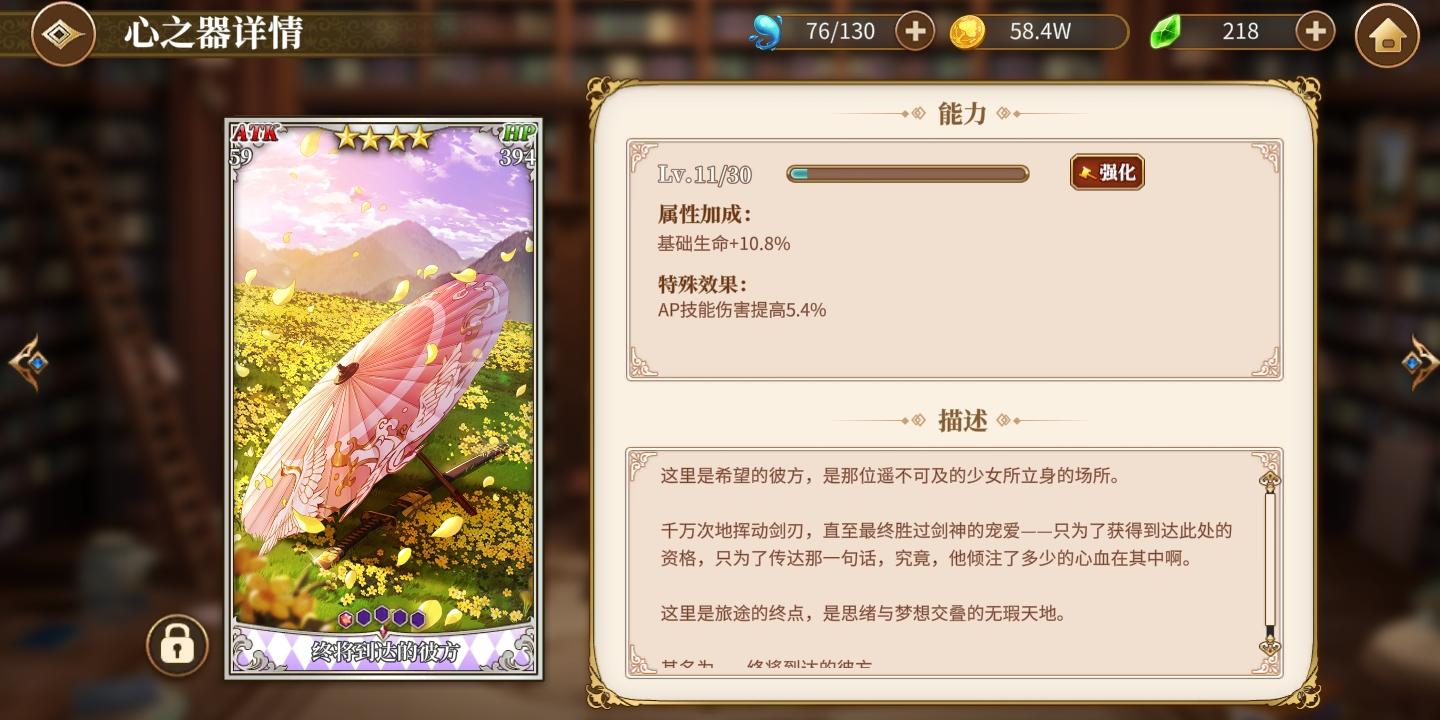Viewport: 1440px width, 720px height.
Task: Tap the green gem icon
Action: [x=1165, y=32]
